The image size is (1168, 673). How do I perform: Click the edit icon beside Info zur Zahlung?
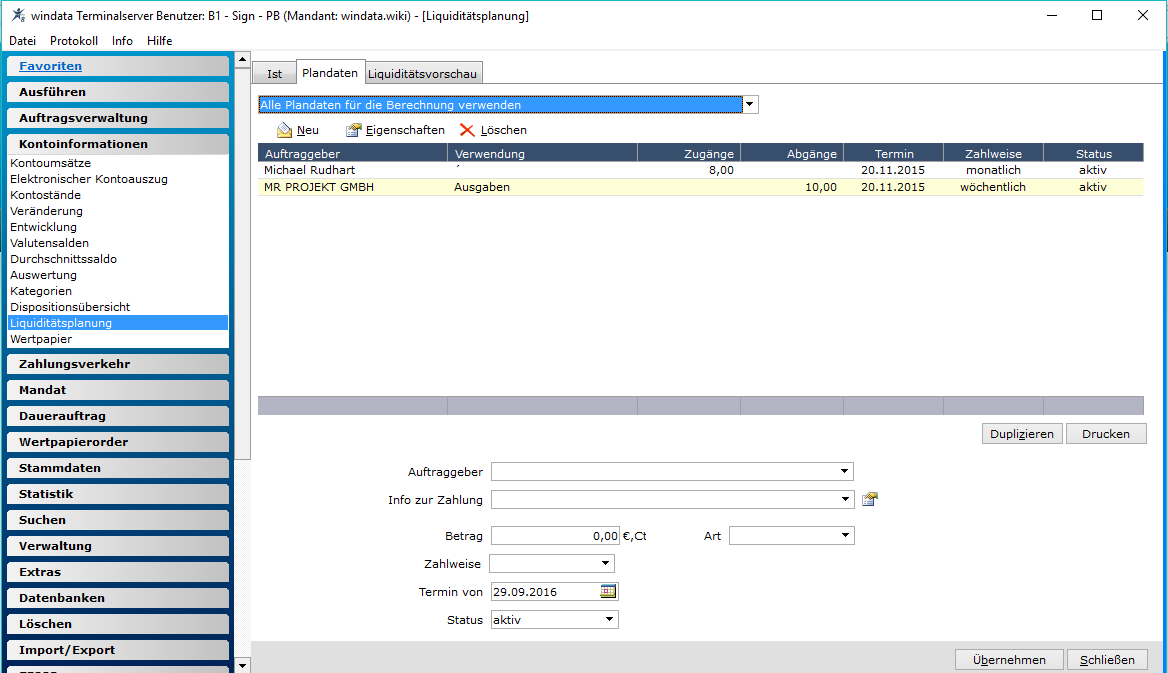pos(869,499)
